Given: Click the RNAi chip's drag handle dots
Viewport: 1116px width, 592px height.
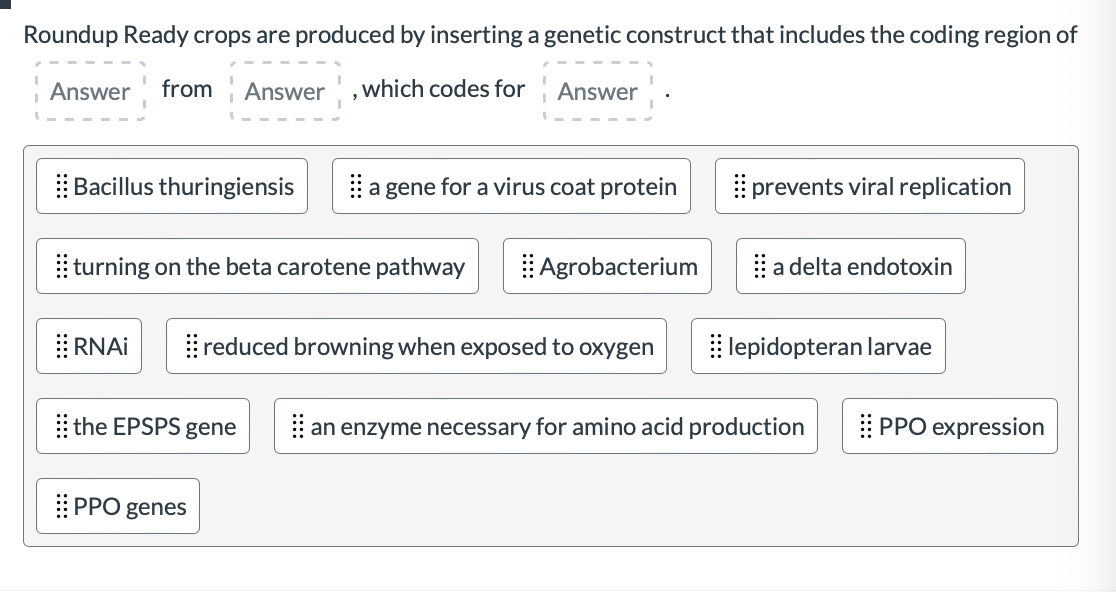Looking at the screenshot, I should click(x=61, y=347).
